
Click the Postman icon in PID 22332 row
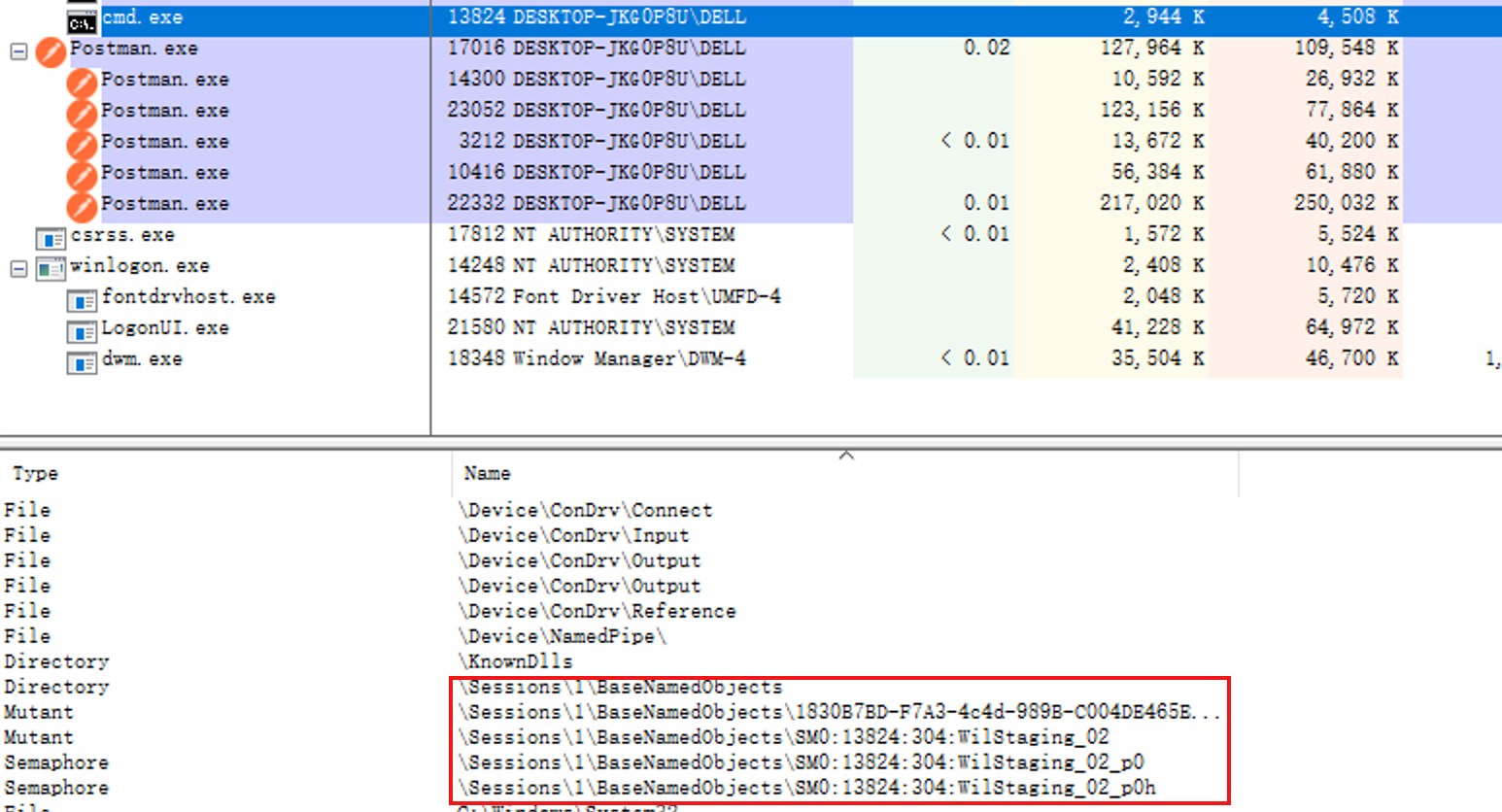(82, 208)
